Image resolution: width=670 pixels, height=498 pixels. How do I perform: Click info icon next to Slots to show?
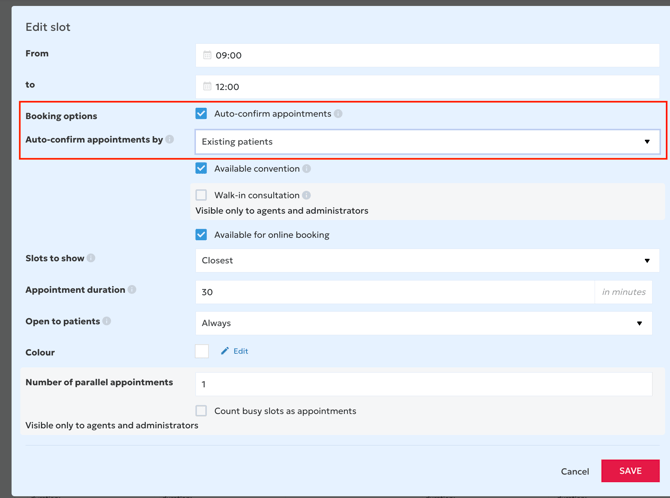click(91, 258)
